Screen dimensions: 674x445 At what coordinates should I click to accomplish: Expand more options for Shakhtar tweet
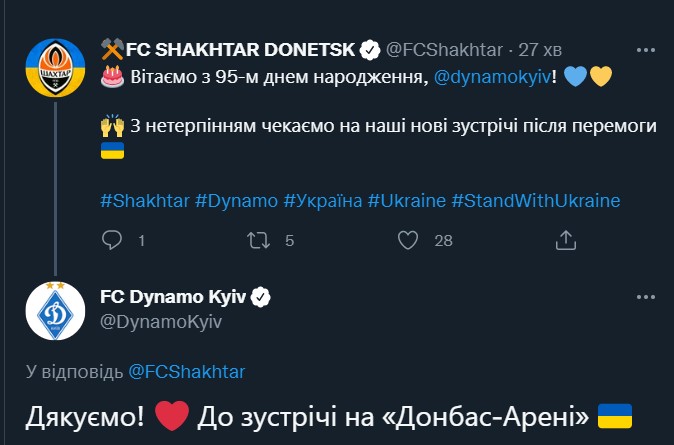646,50
